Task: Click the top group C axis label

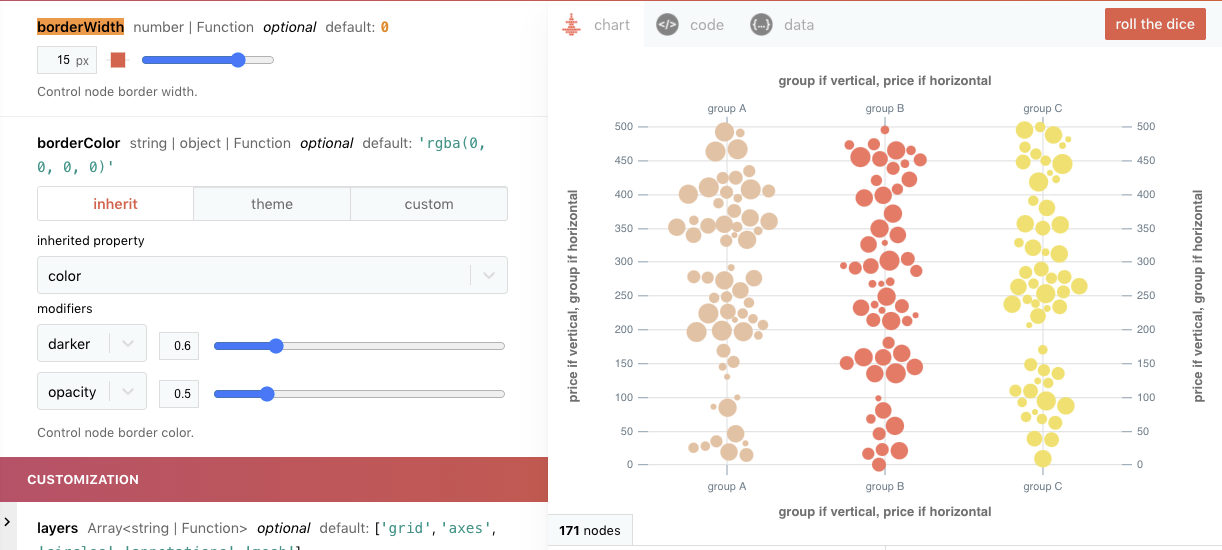Action: (x=1043, y=108)
